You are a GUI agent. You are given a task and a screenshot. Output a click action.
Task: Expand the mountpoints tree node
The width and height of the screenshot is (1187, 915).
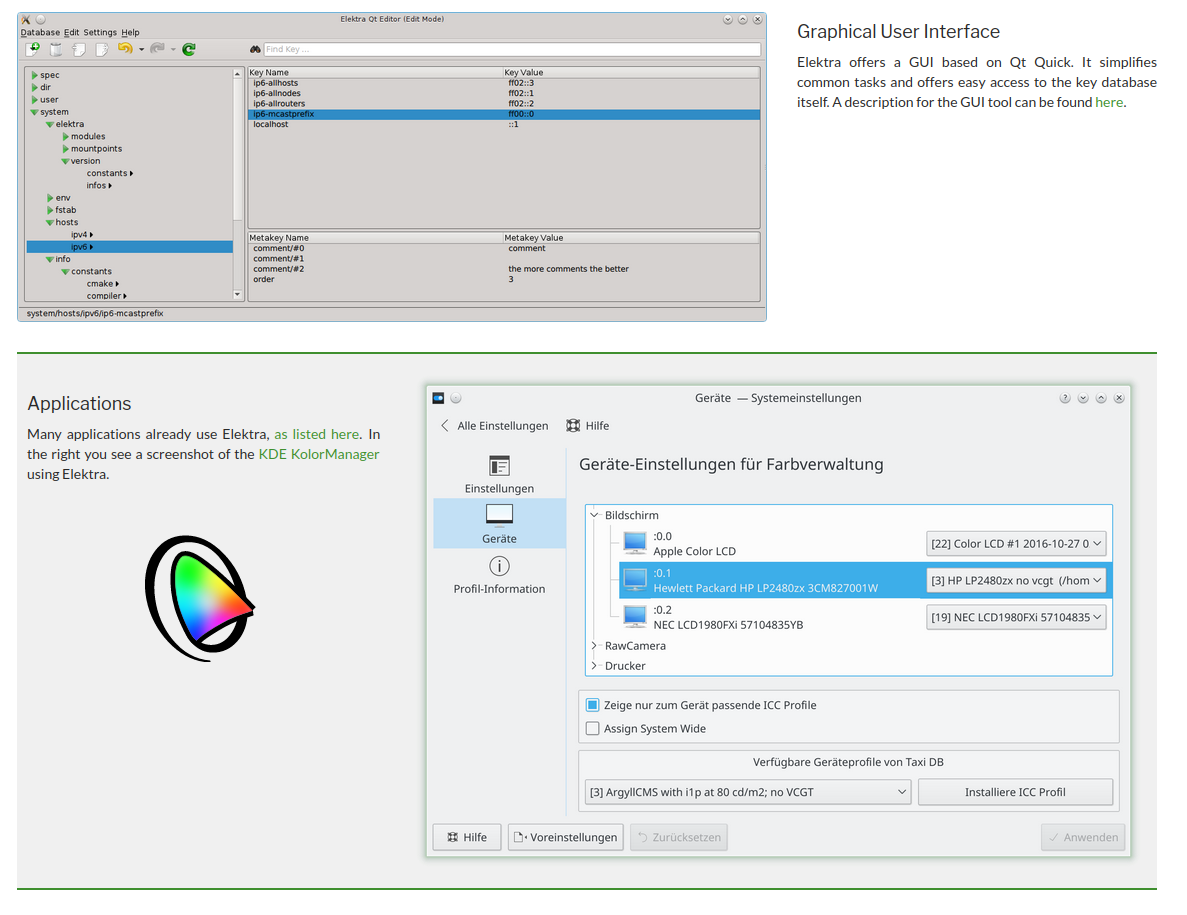66,148
